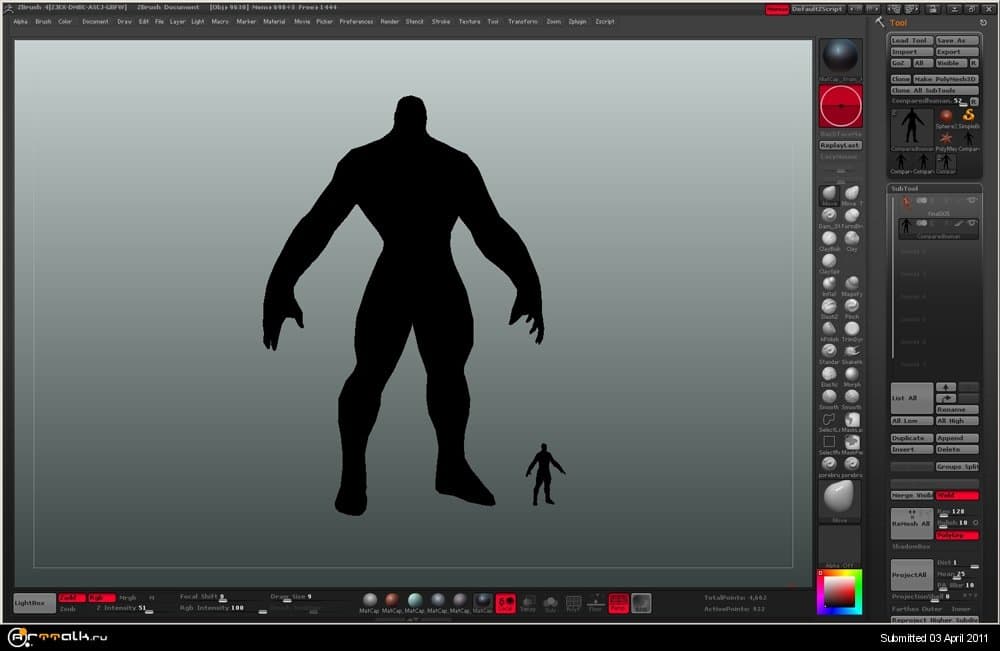The image size is (1000, 651).
Task: Click the Load Tool button
Action: click(x=910, y=41)
